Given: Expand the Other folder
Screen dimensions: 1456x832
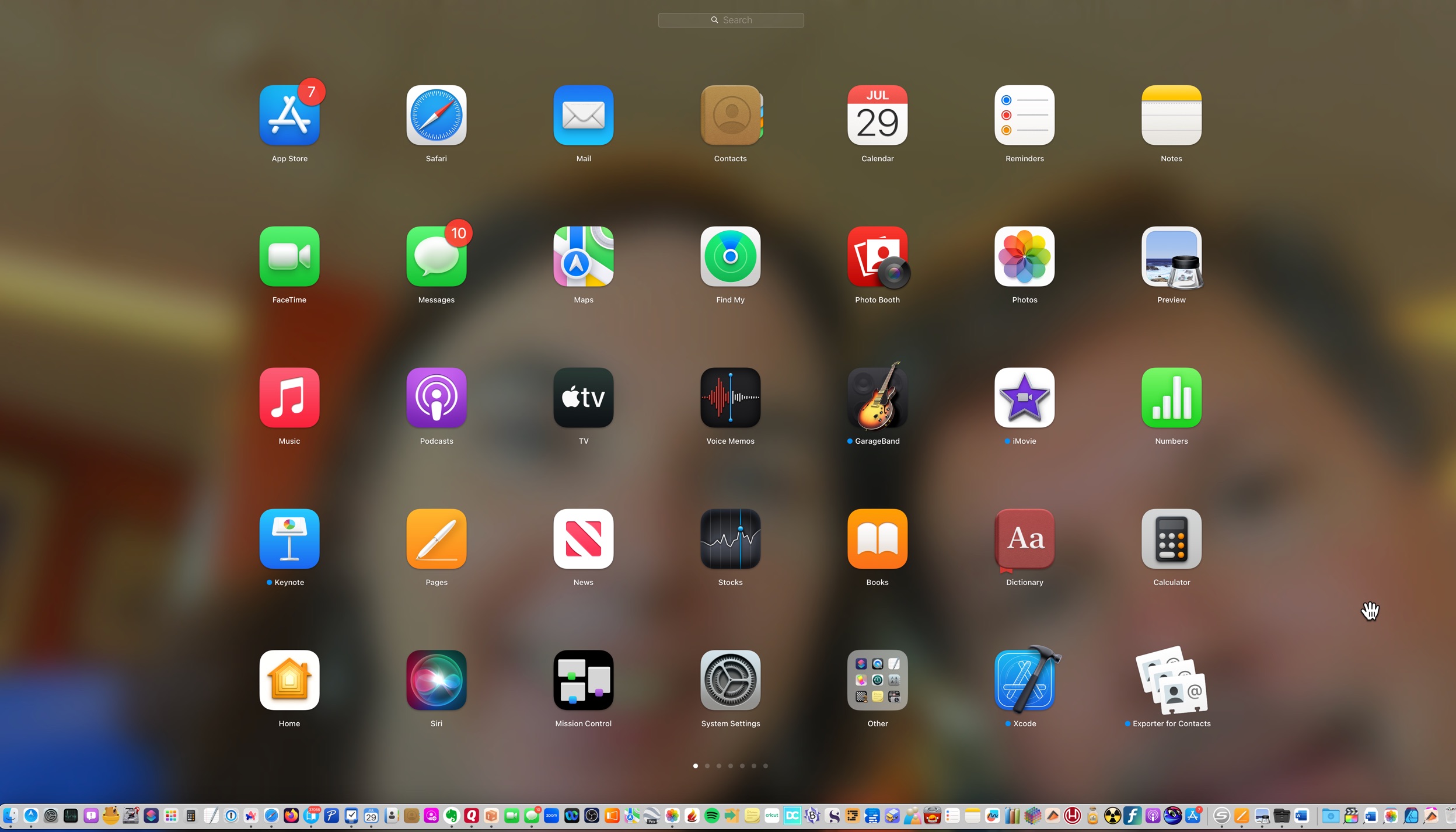Looking at the screenshot, I should pos(877,680).
